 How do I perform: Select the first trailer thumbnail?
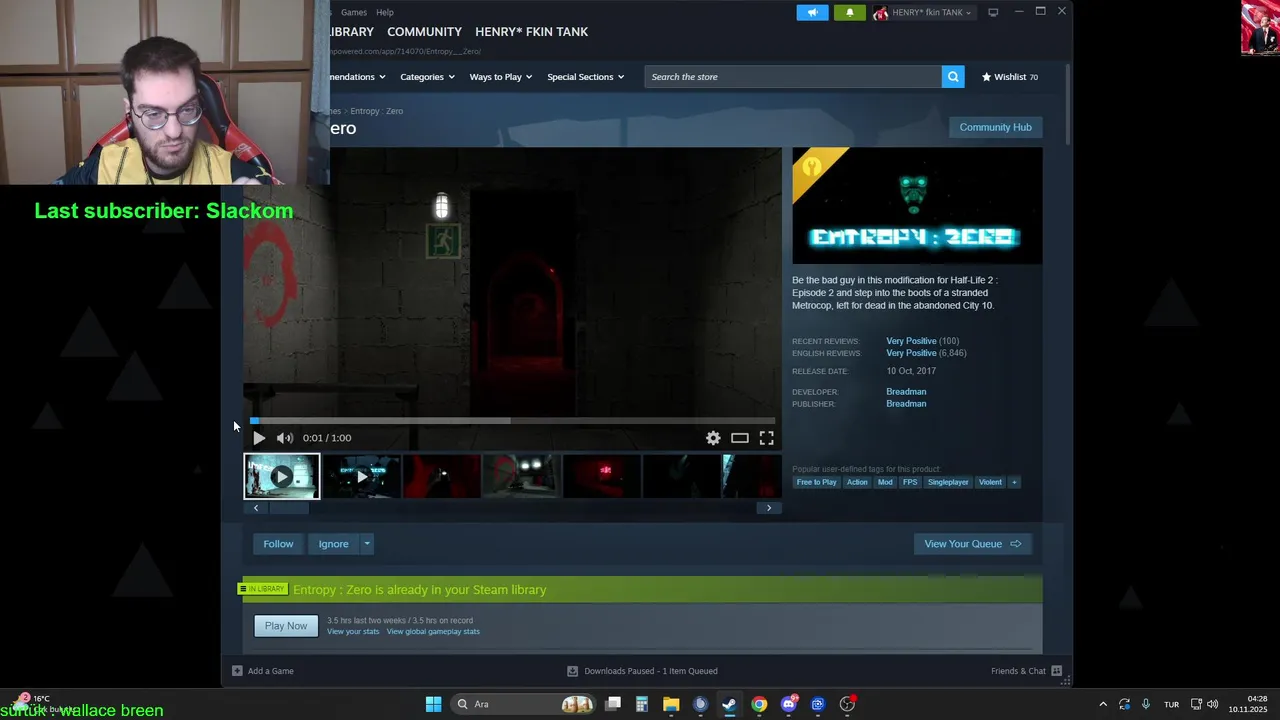pos(282,477)
